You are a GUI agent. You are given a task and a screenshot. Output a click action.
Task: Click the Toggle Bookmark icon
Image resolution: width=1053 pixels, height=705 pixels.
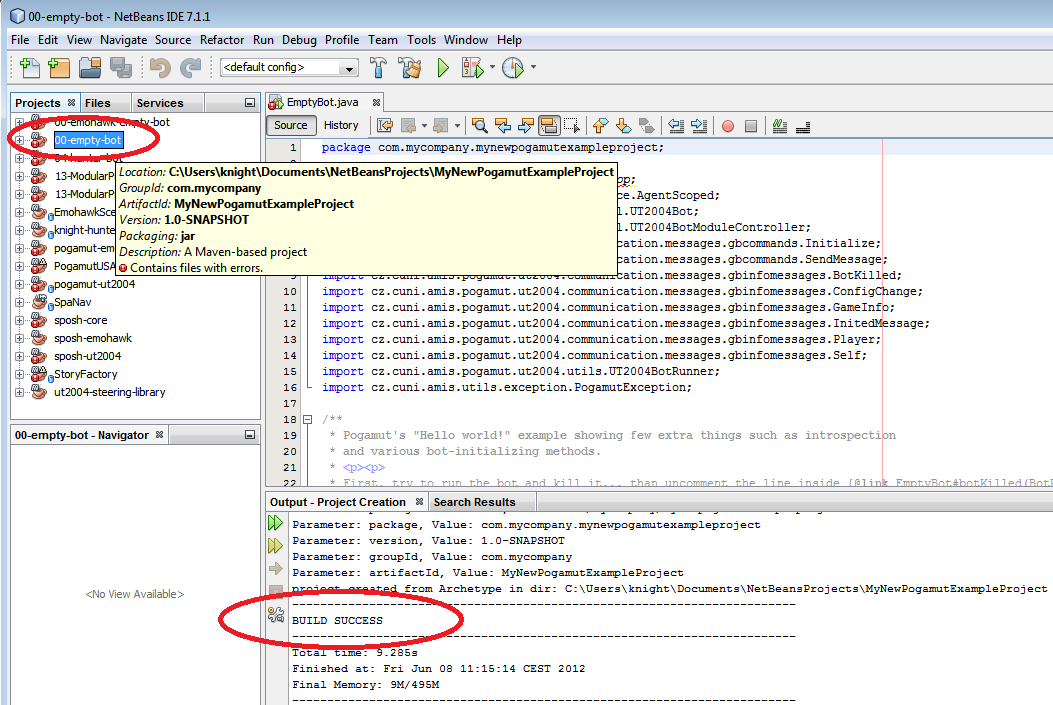tap(646, 126)
